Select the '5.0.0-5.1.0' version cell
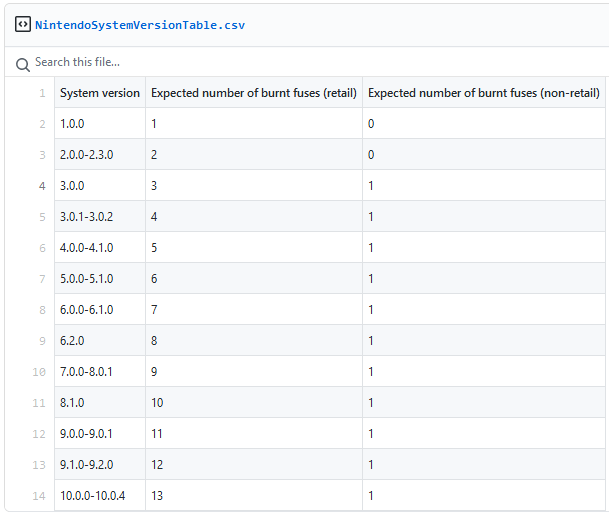 100,279
